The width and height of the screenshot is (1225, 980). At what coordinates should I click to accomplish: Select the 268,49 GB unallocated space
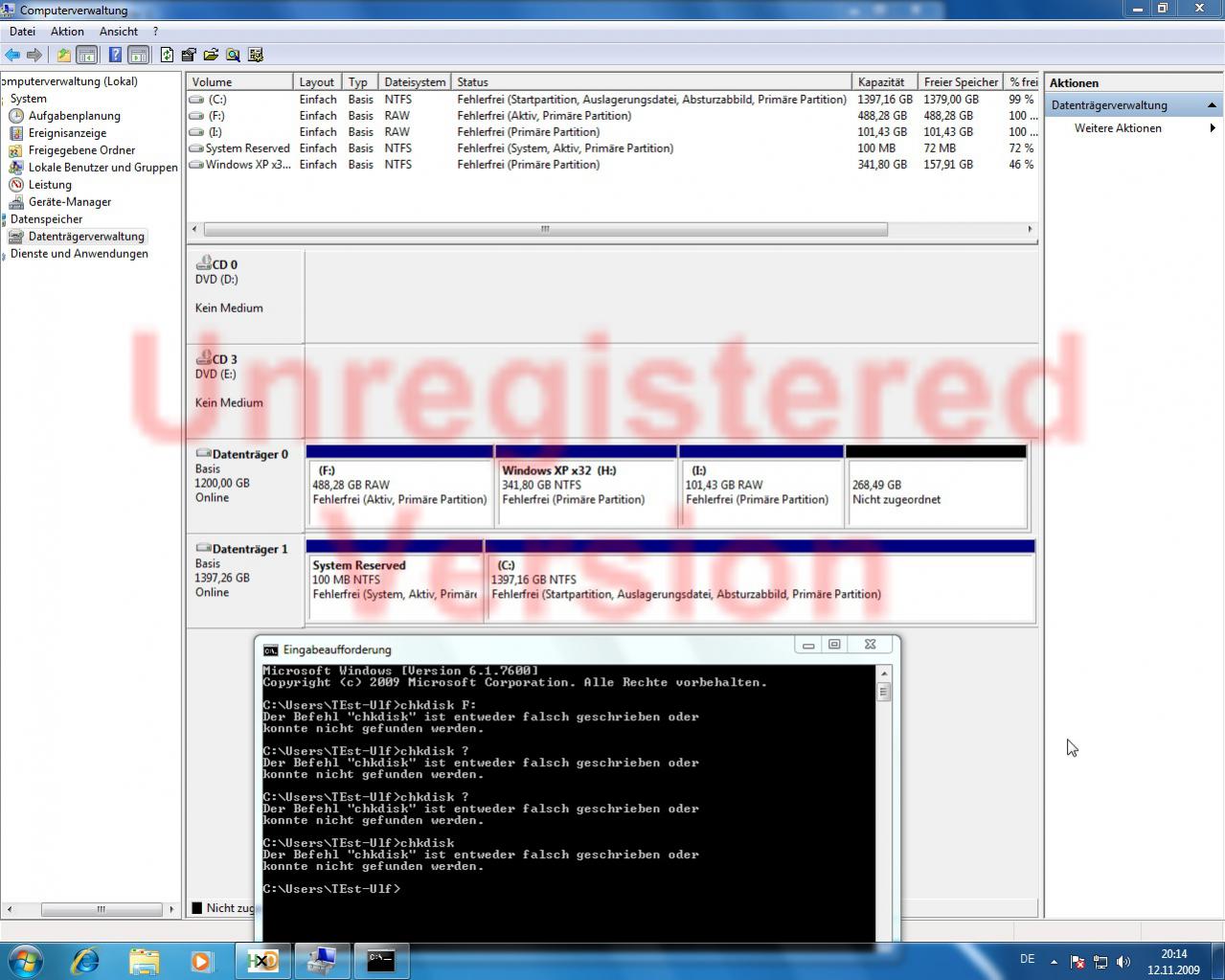click(x=937, y=486)
